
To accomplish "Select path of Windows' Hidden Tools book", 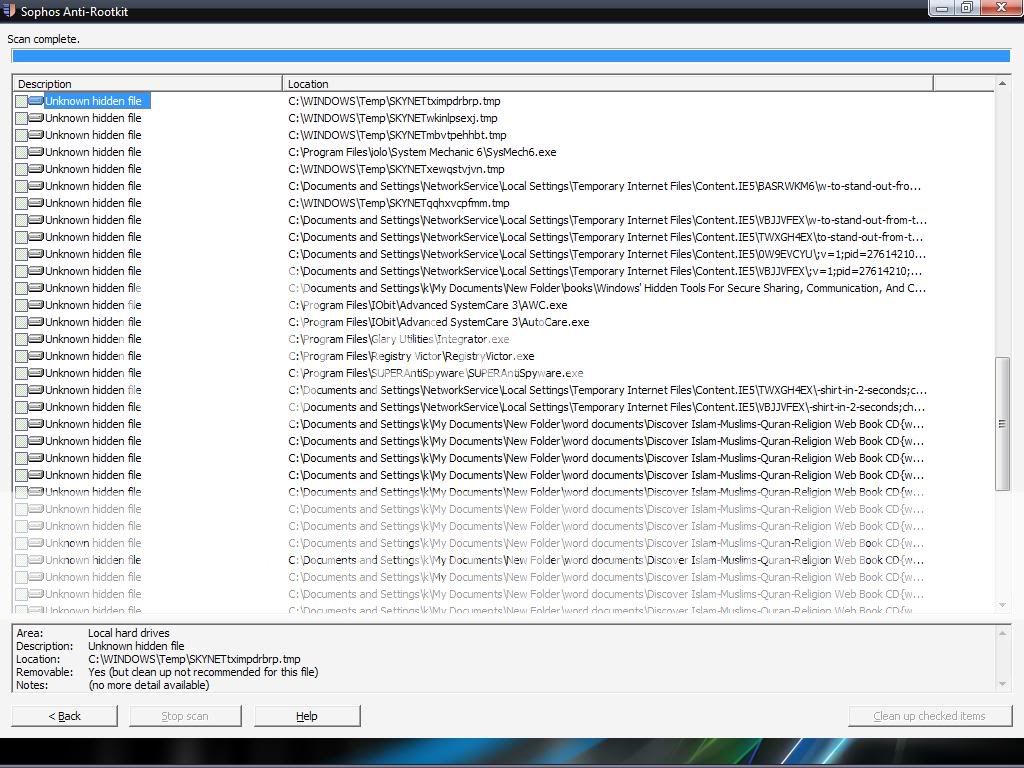I will click(607, 287).
